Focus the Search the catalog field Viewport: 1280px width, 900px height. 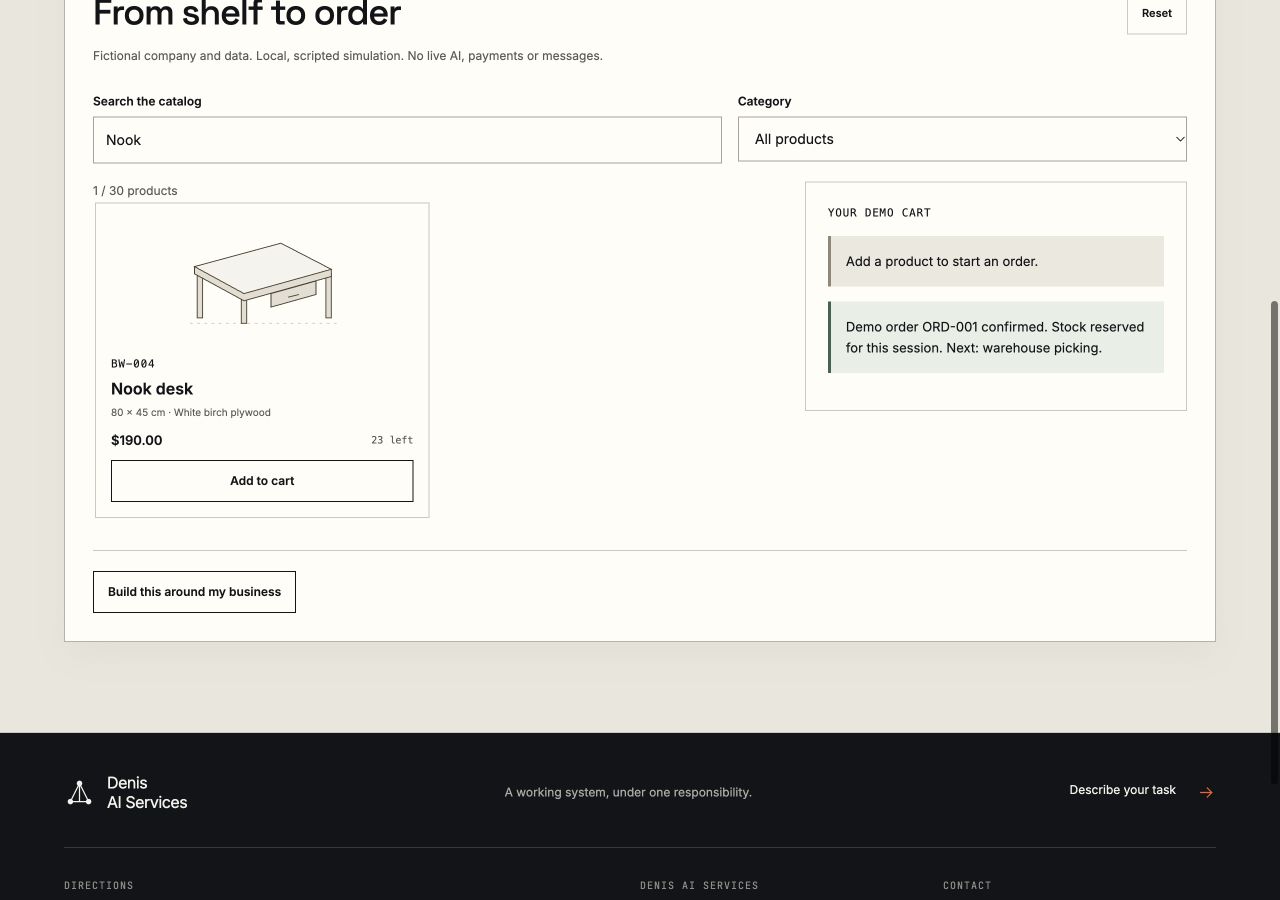407,140
